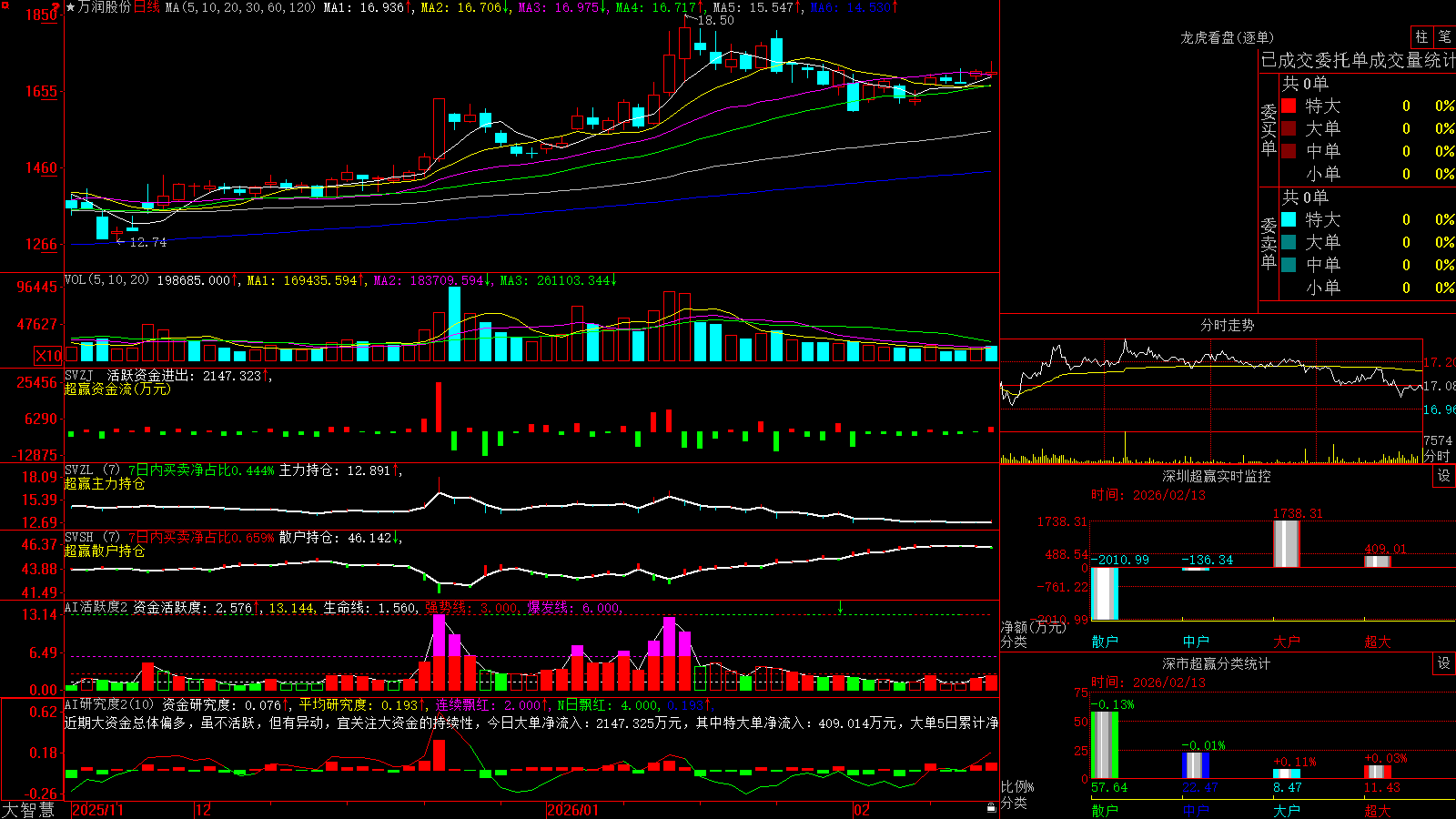Select the dark red 大单 buy-order swatch
Screen dimensions: 1456x819
pyautogui.click(x=1289, y=128)
